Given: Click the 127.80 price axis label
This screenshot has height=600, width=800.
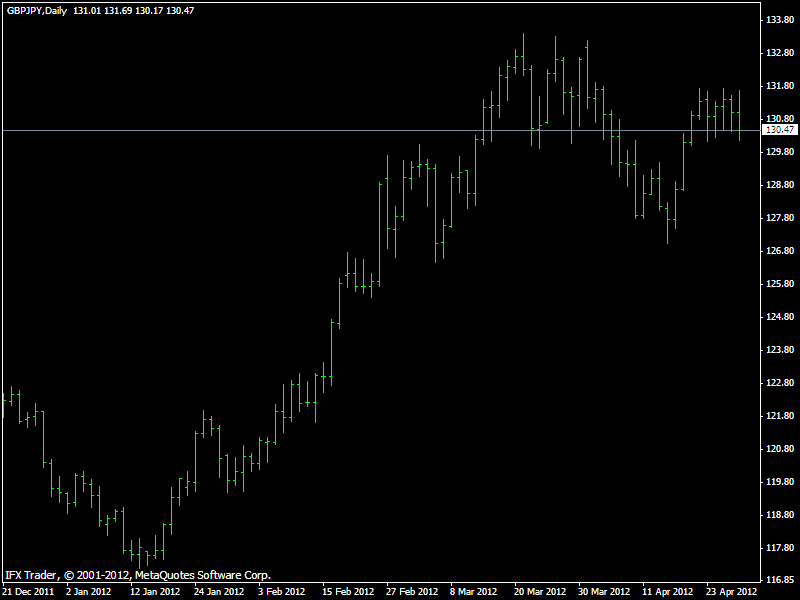Looking at the screenshot, I should [780, 218].
